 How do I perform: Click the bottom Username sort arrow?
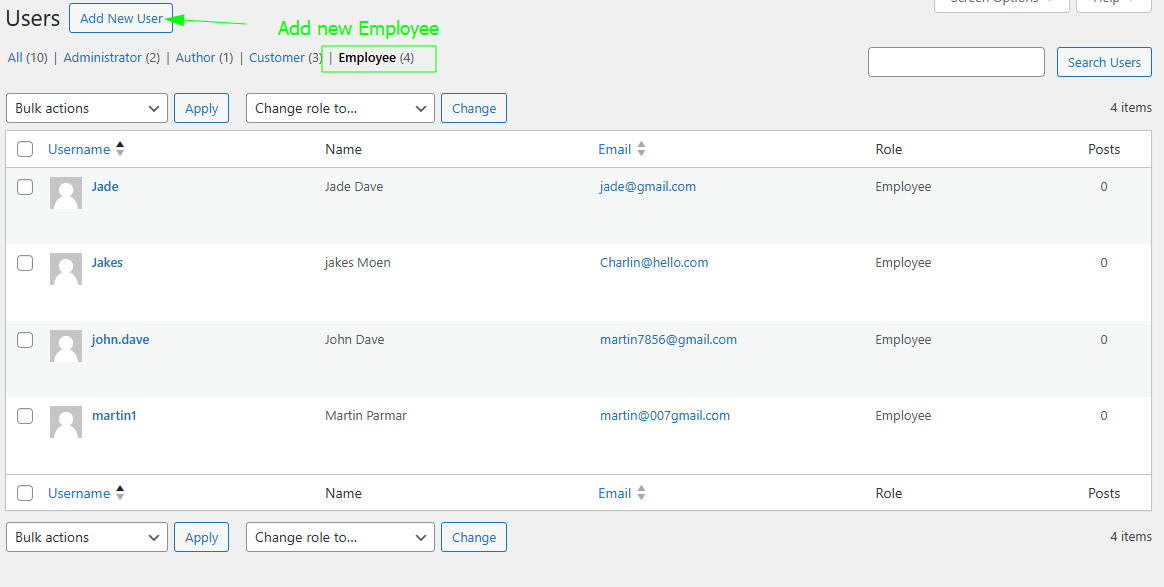click(120, 492)
